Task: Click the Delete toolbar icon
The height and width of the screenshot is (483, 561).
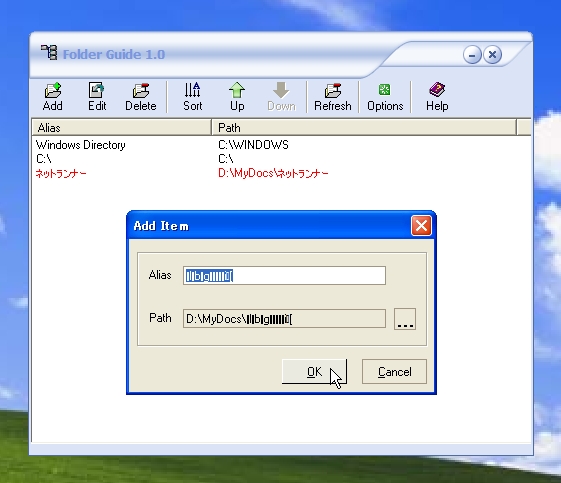Action: tap(141, 97)
